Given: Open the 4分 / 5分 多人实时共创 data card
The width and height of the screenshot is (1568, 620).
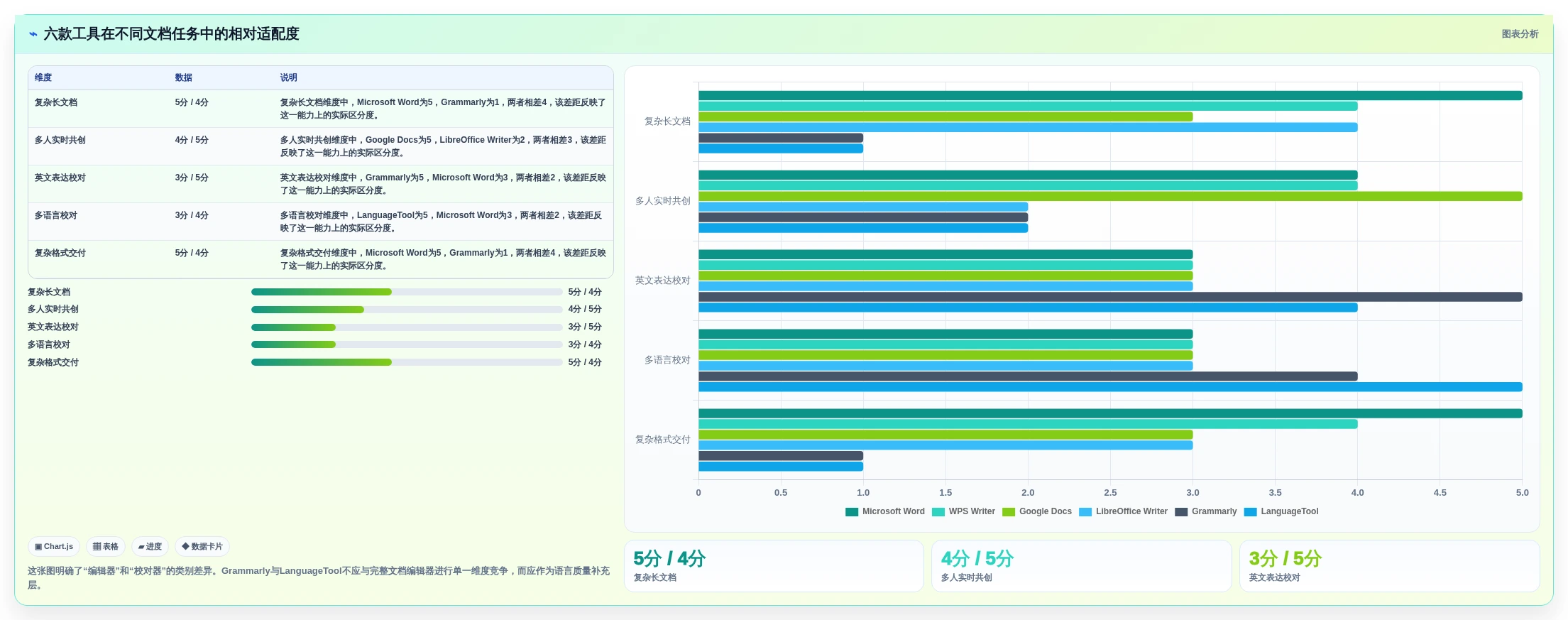Looking at the screenshot, I should click(x=1081, y=566).
